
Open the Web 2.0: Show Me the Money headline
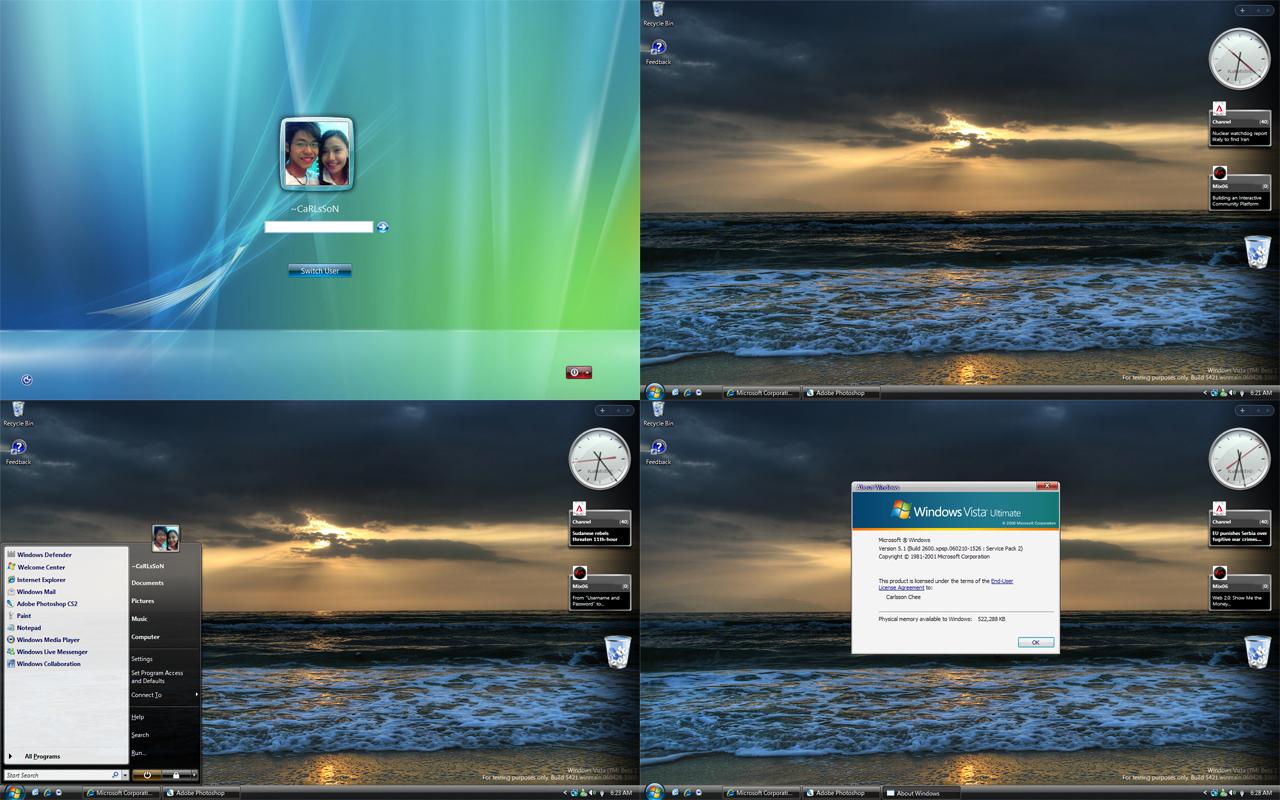[x=1240, y=601]
